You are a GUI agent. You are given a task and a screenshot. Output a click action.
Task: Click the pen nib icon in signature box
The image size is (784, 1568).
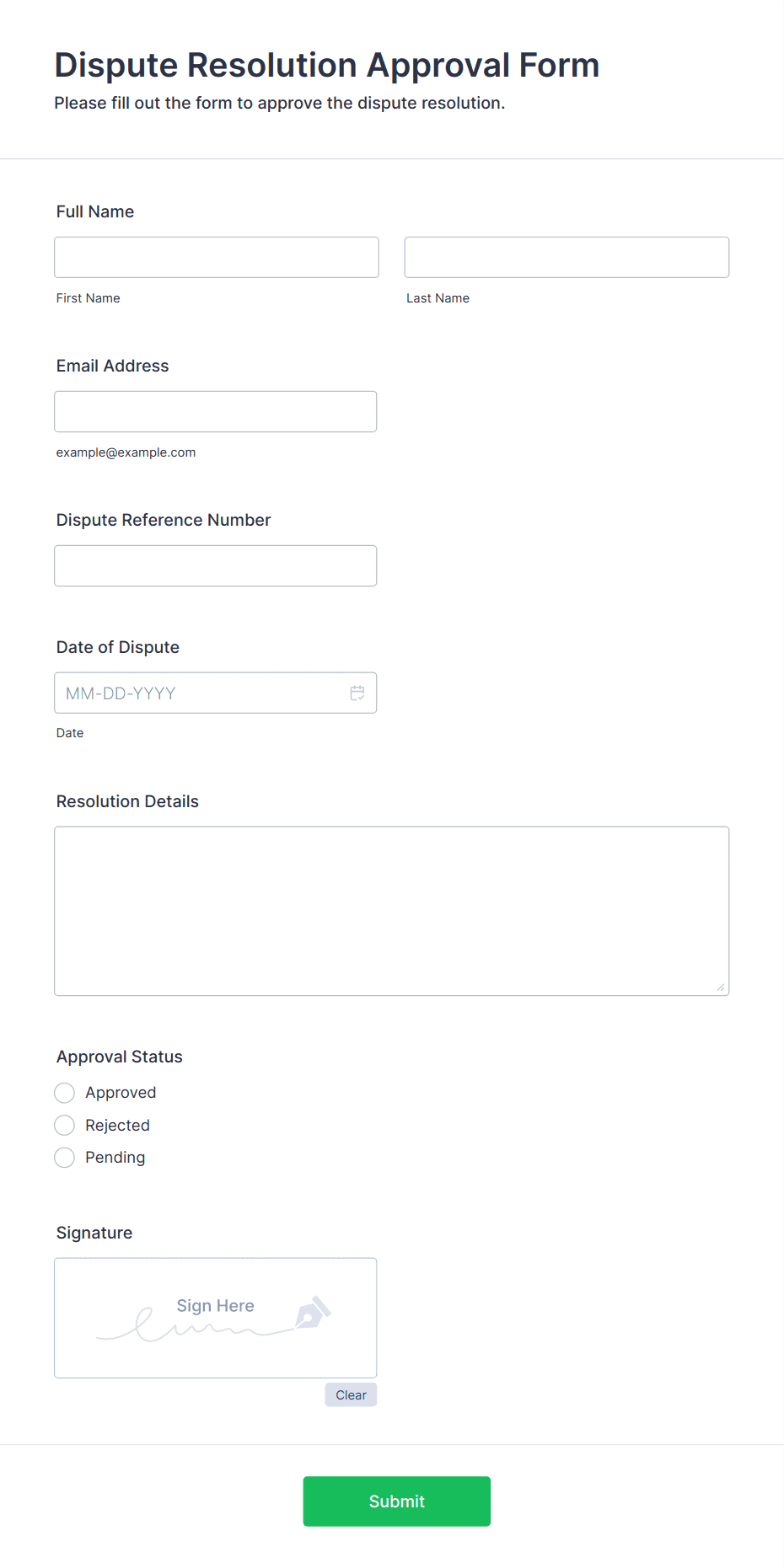313,1313
